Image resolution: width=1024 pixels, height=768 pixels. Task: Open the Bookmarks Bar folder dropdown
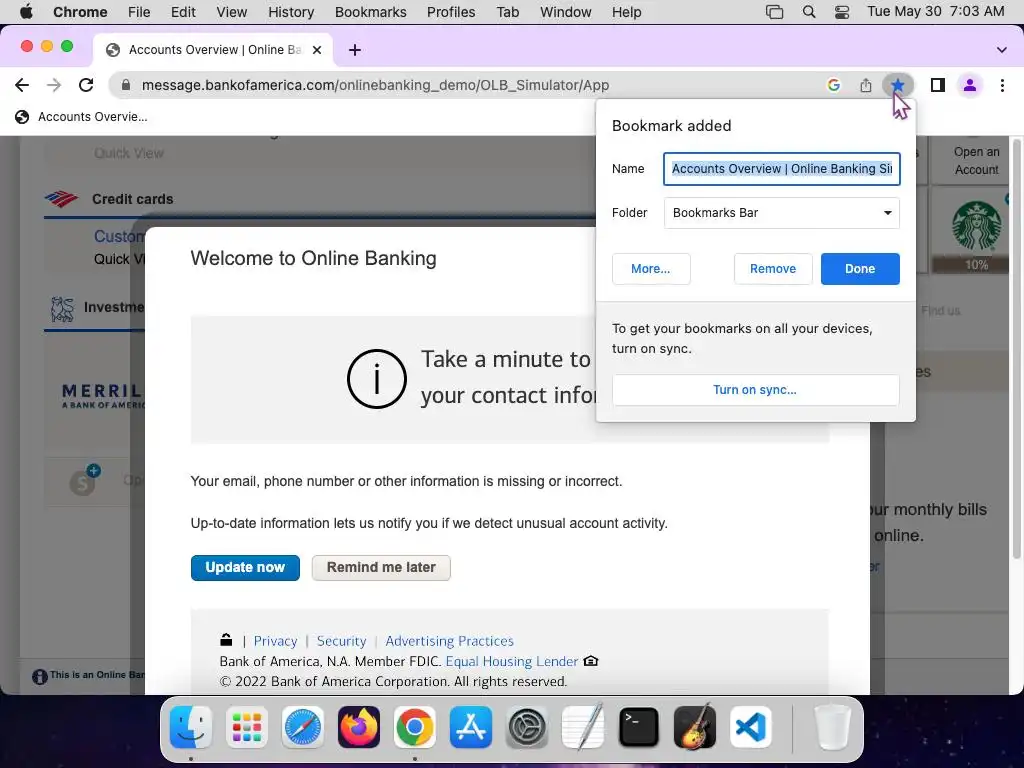[x=782, y=213]
